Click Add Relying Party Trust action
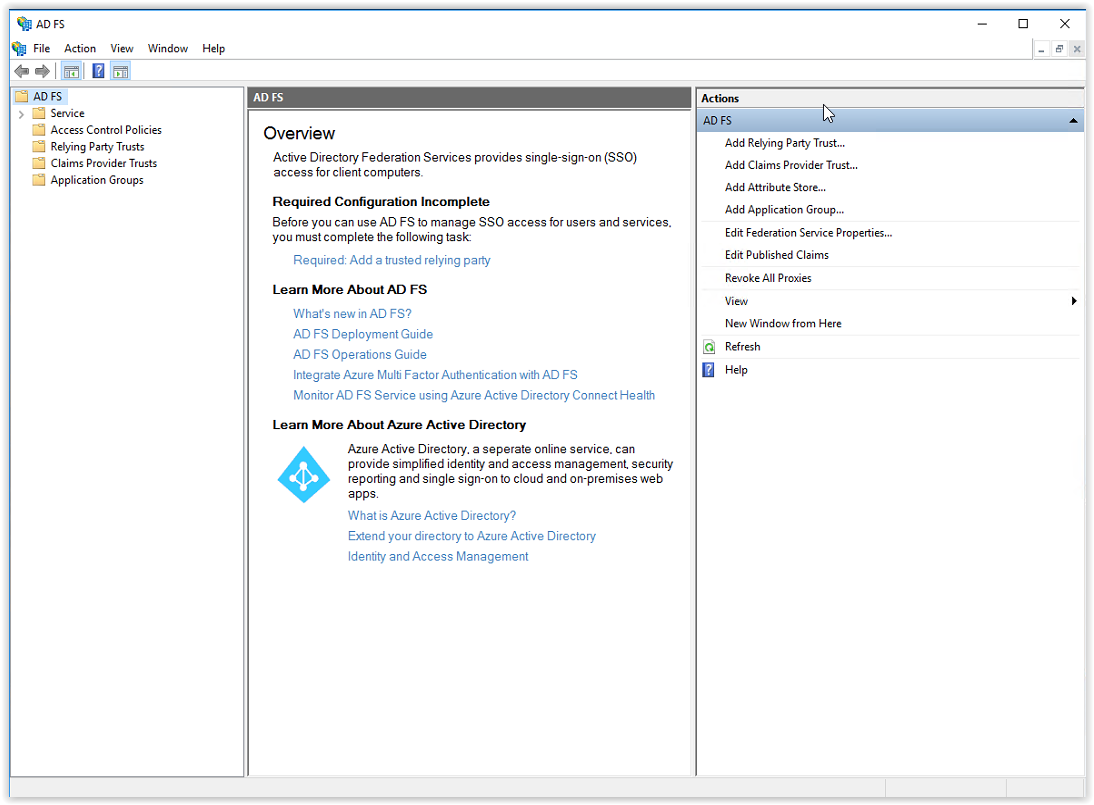Viewport: 1094px width, 805px height. click(x=785, y=143)
